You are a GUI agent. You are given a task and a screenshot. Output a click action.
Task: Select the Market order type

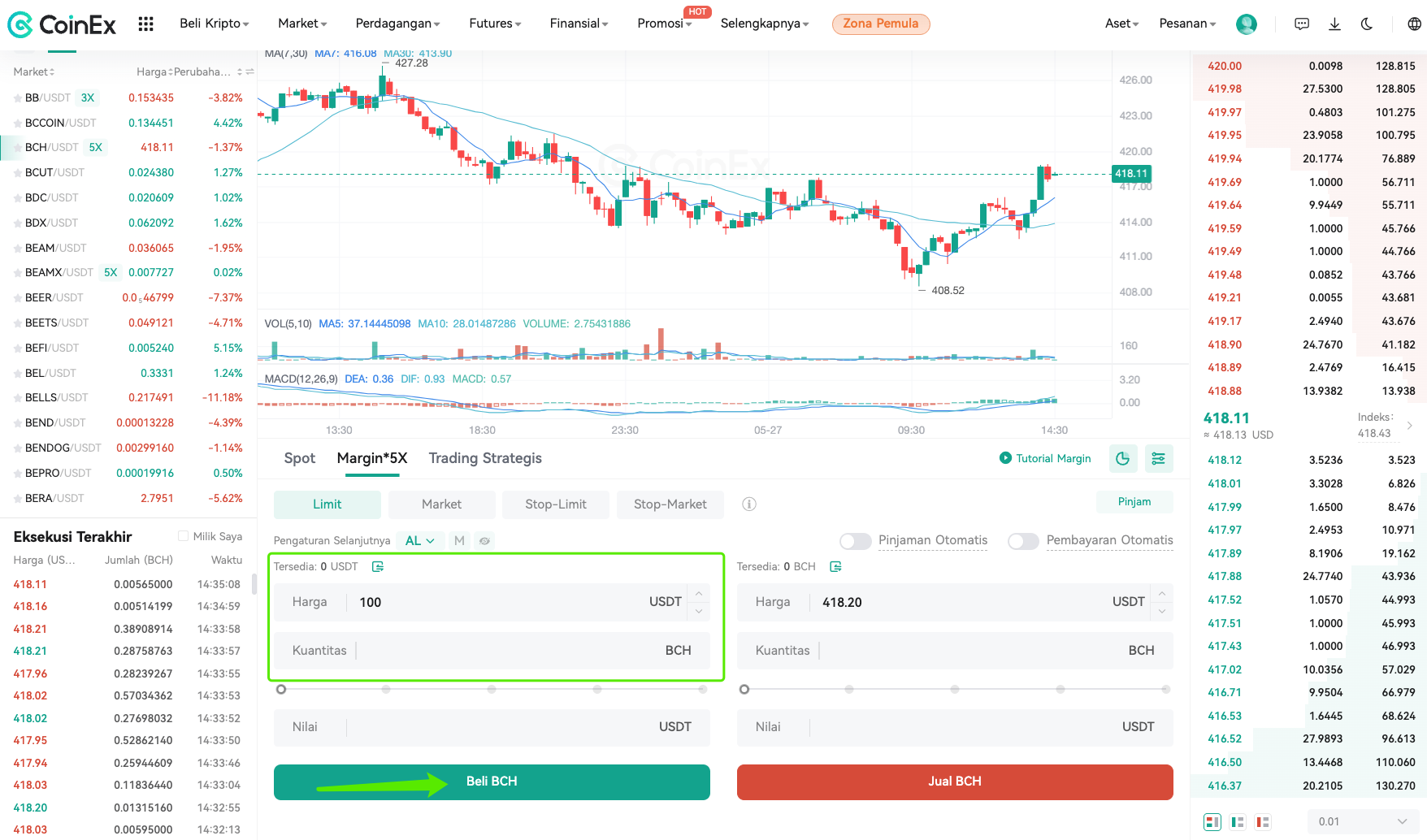coord(442,504)
